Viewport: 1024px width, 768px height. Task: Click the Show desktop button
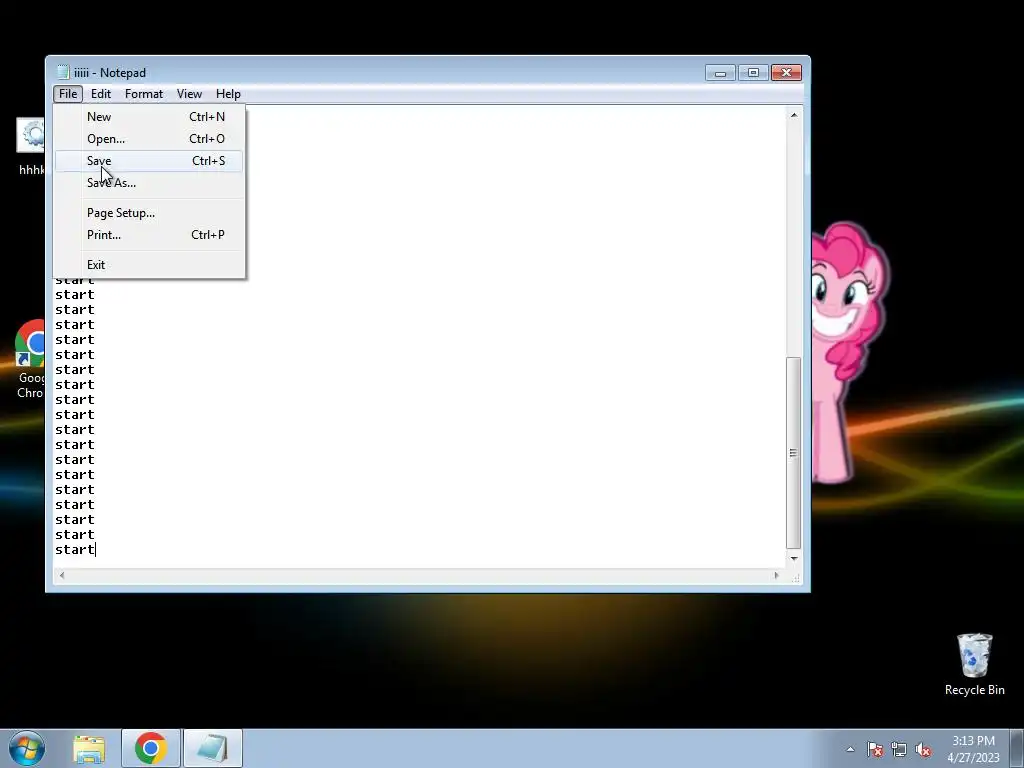pyautogui.click(x=1017, y=748)
